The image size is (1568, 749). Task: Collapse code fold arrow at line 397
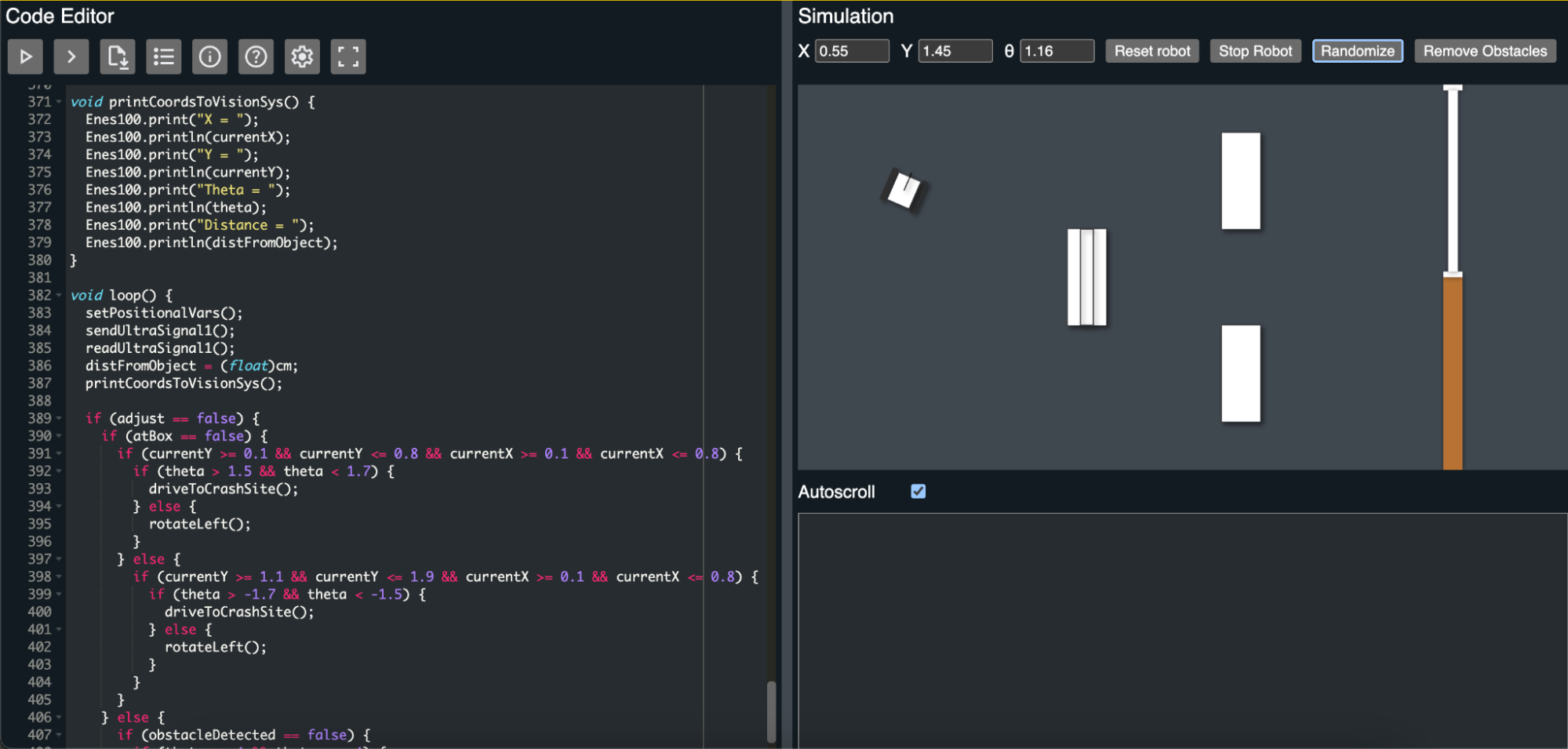tap(59, 559)
